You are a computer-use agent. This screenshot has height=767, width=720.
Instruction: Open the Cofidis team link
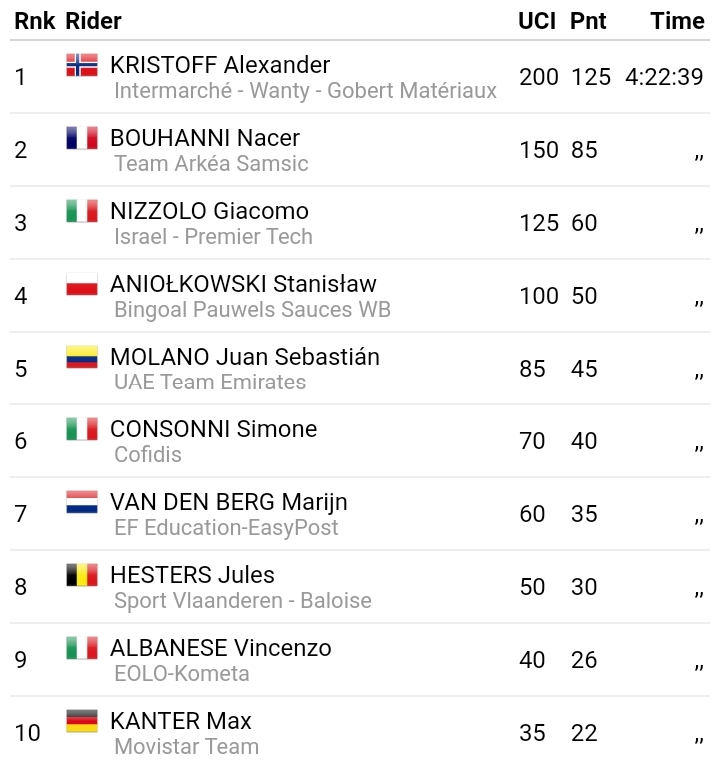(x=148, y=455)
